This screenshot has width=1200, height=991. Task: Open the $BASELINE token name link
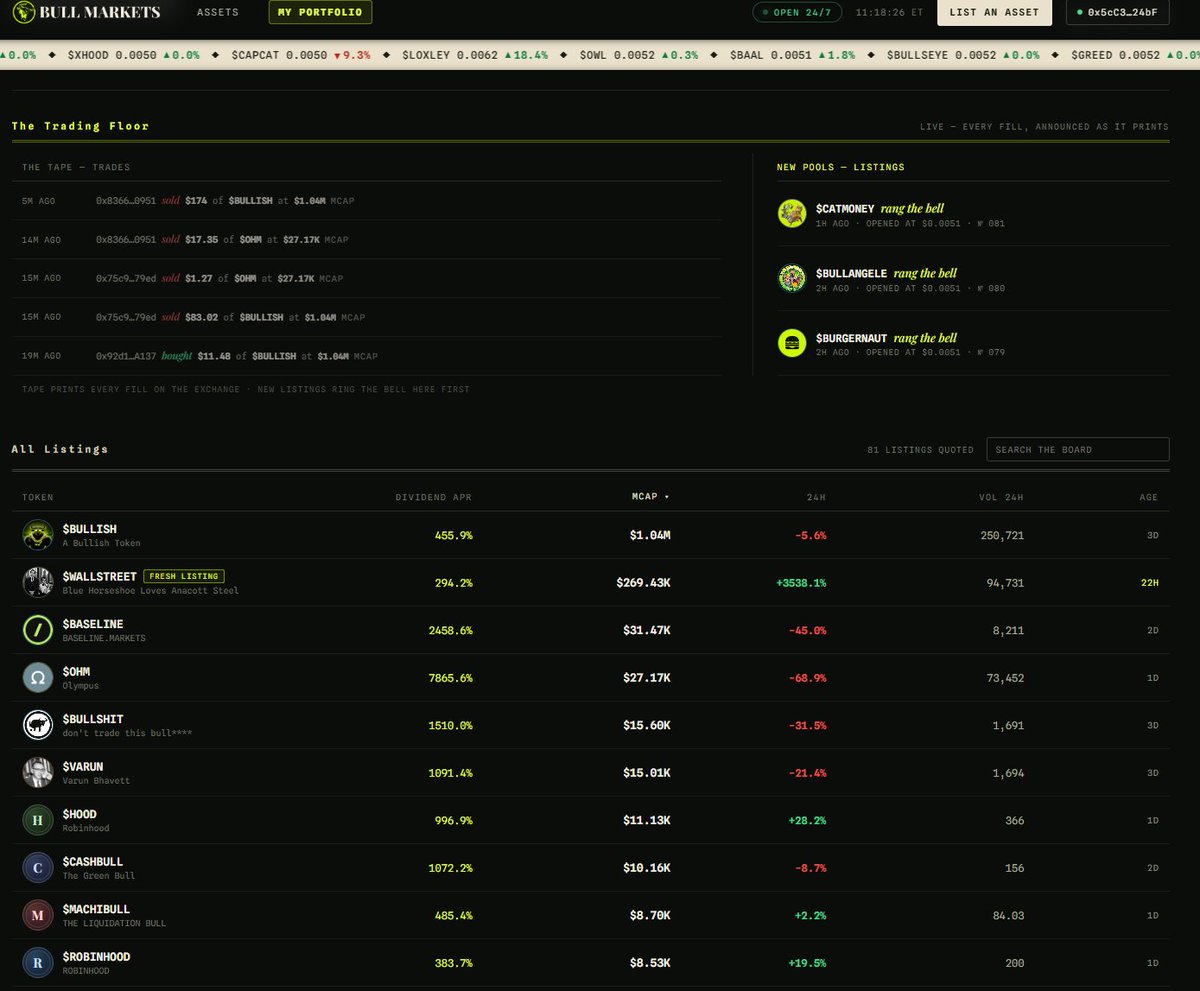[x=93, y=624]
